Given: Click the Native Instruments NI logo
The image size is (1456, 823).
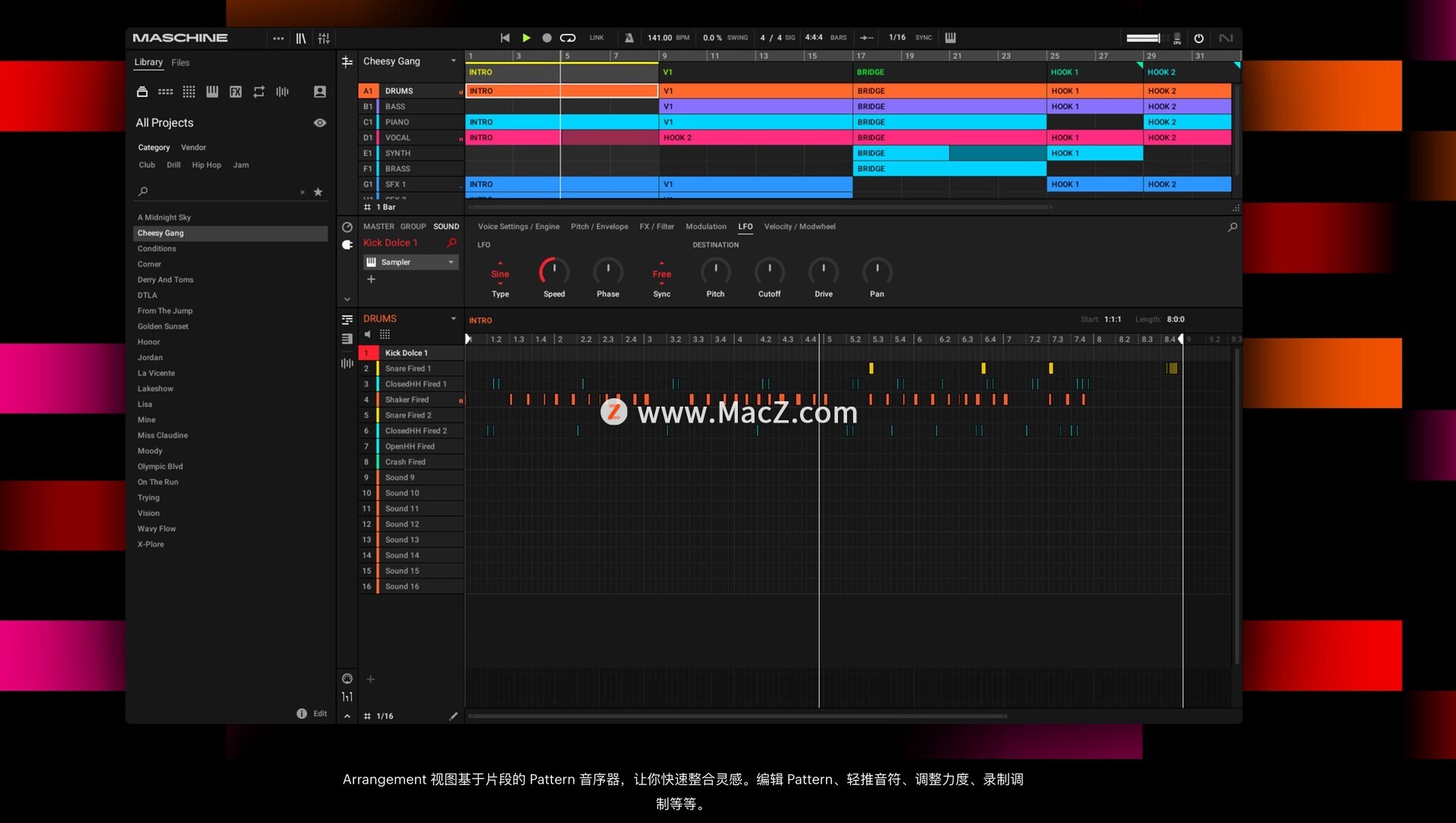Looking at the screenshot, I should click(1225, 38).
